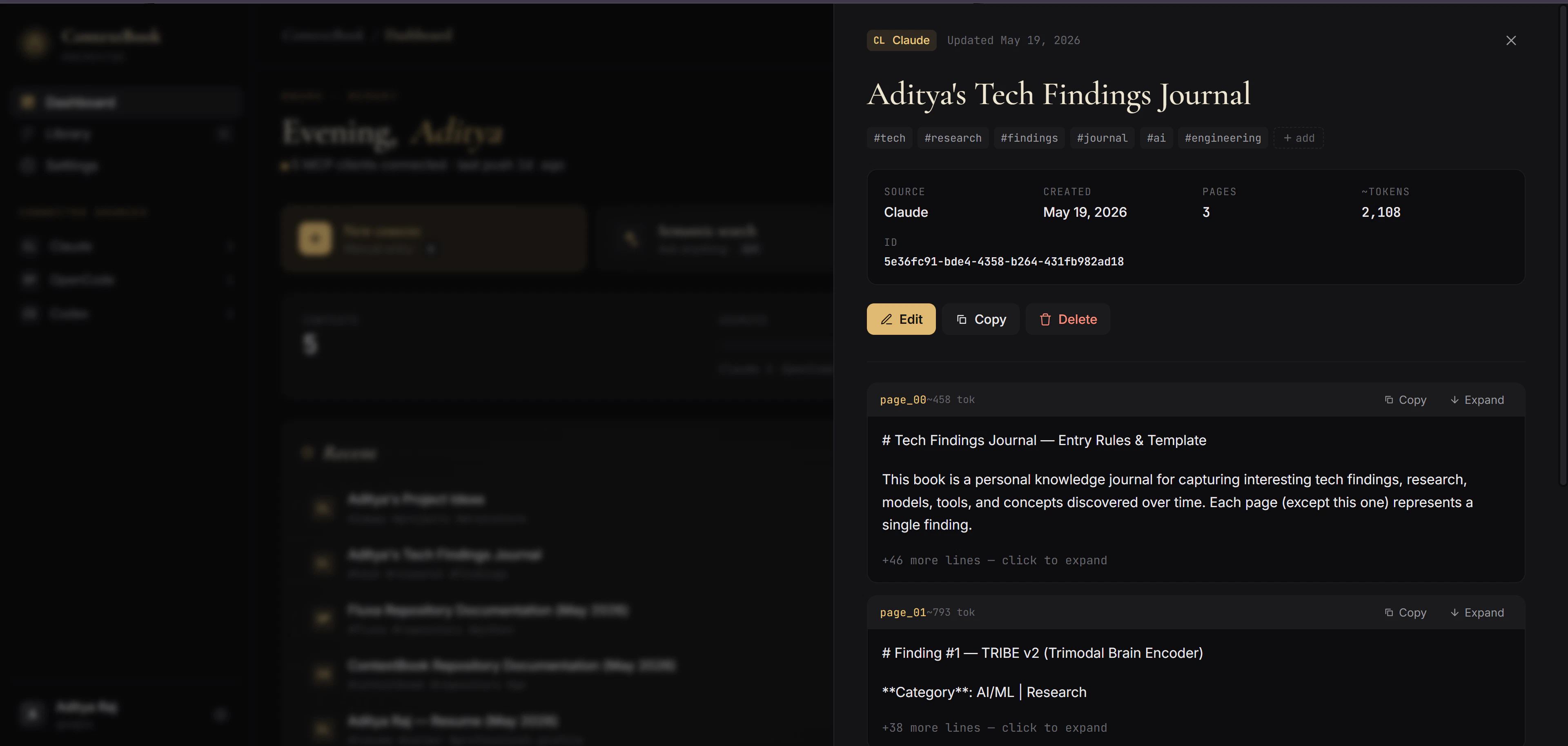
Task: Click the '**Category**: AI/ML | Research' line
Action: 984,692
